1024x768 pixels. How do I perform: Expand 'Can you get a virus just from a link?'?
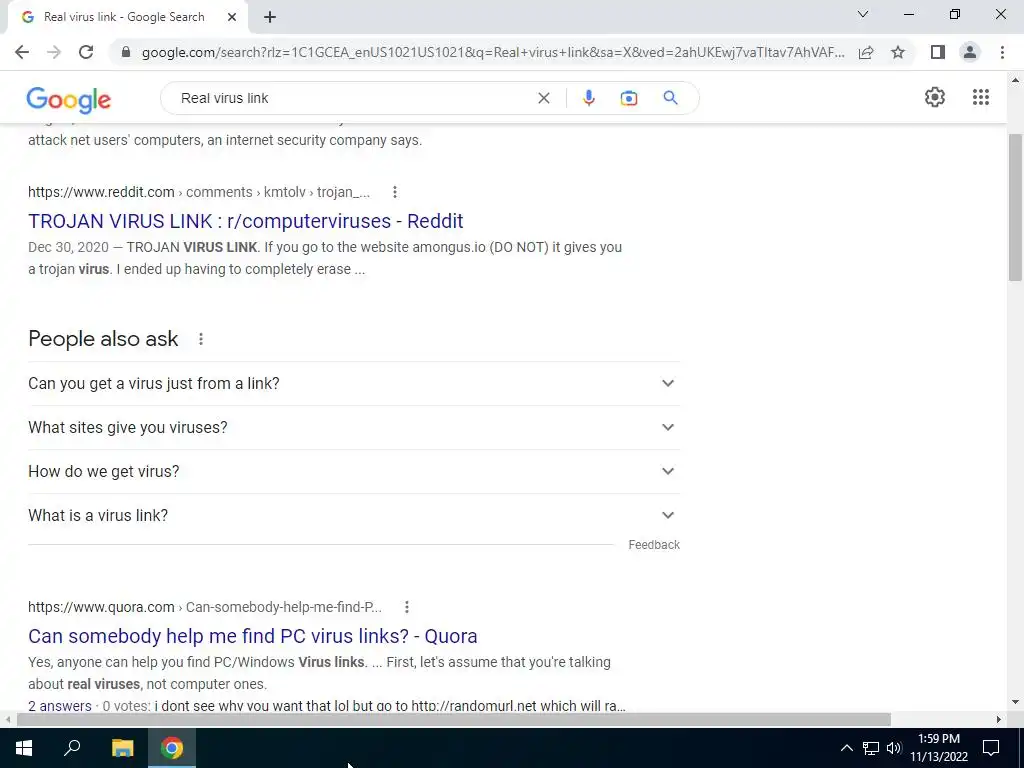point(354,383)
